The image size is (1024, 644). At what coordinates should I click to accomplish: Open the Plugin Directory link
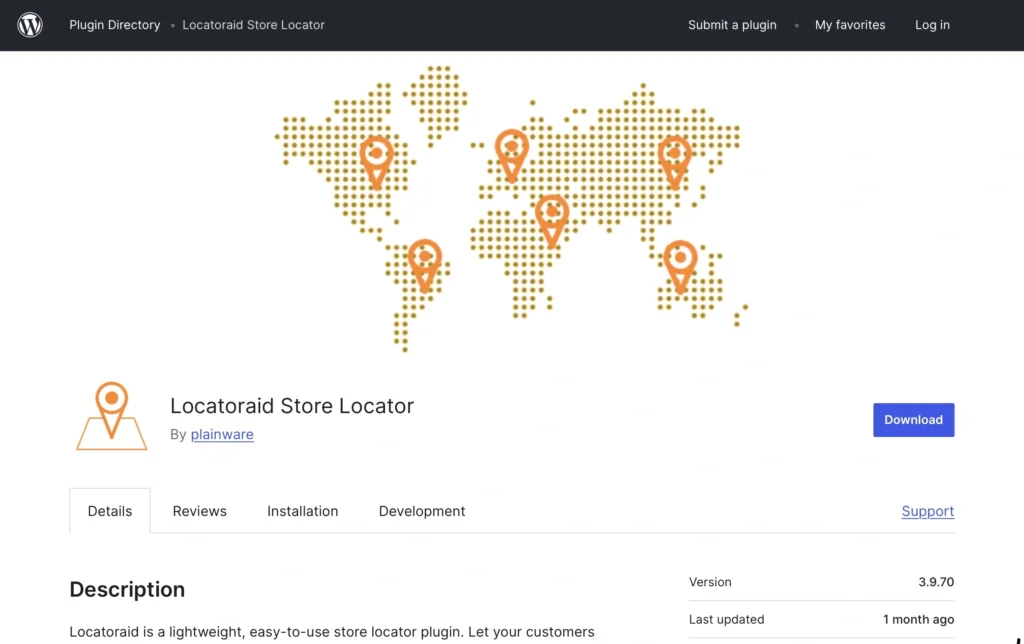click(115, 25)
